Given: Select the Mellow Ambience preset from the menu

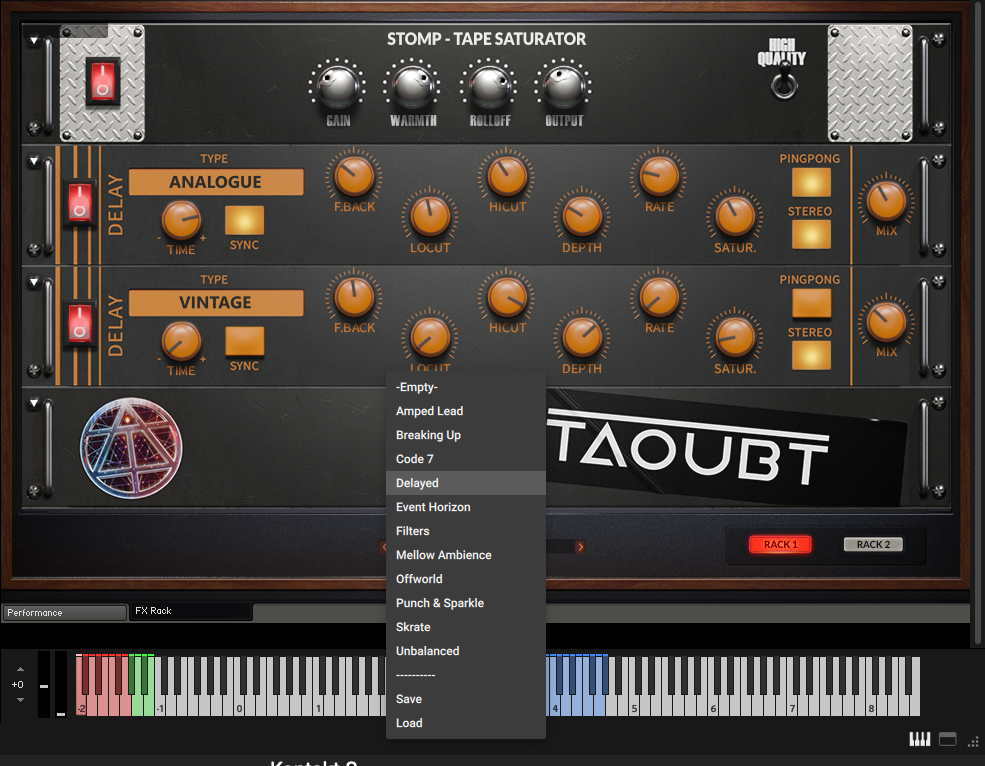Looking at the screenshot, I should [x=443, y=555].
